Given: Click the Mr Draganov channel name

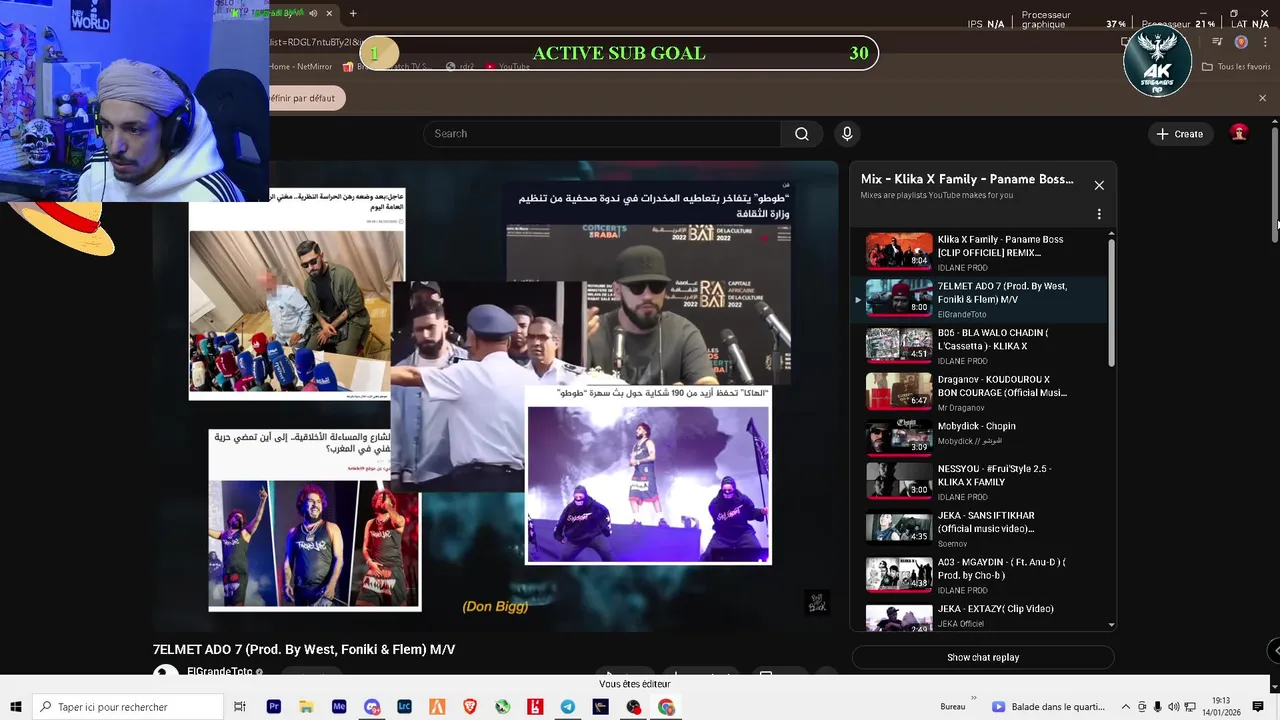Looking at the screenshot, I should [x=961, y=408].
